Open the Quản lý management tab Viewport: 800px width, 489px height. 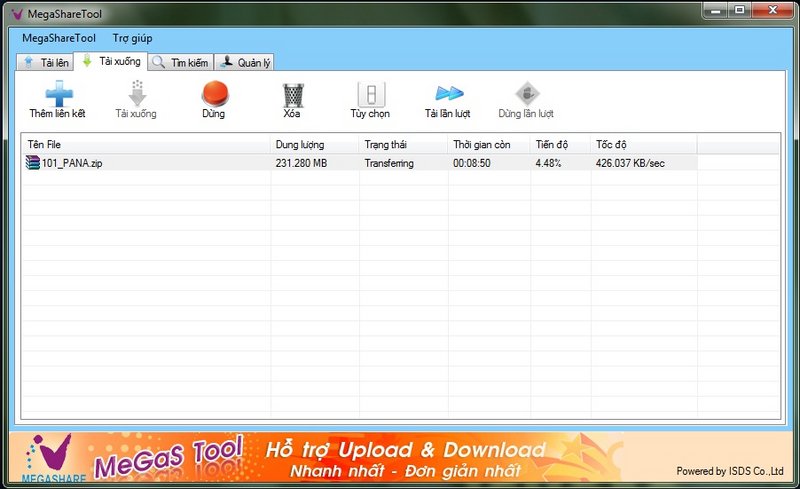coord(245,62)
